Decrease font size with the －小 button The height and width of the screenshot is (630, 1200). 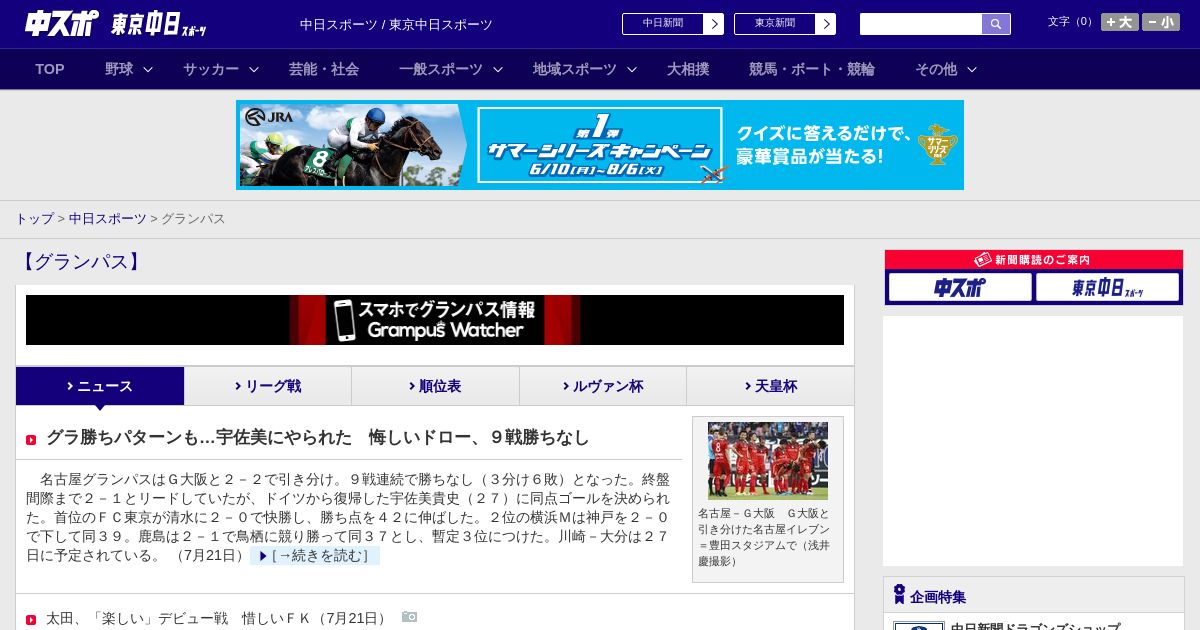(x=1161, y=22)
